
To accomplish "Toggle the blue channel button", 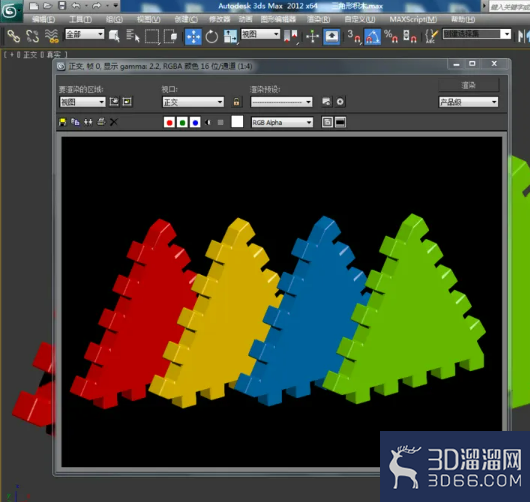I will tap(195, 122).
